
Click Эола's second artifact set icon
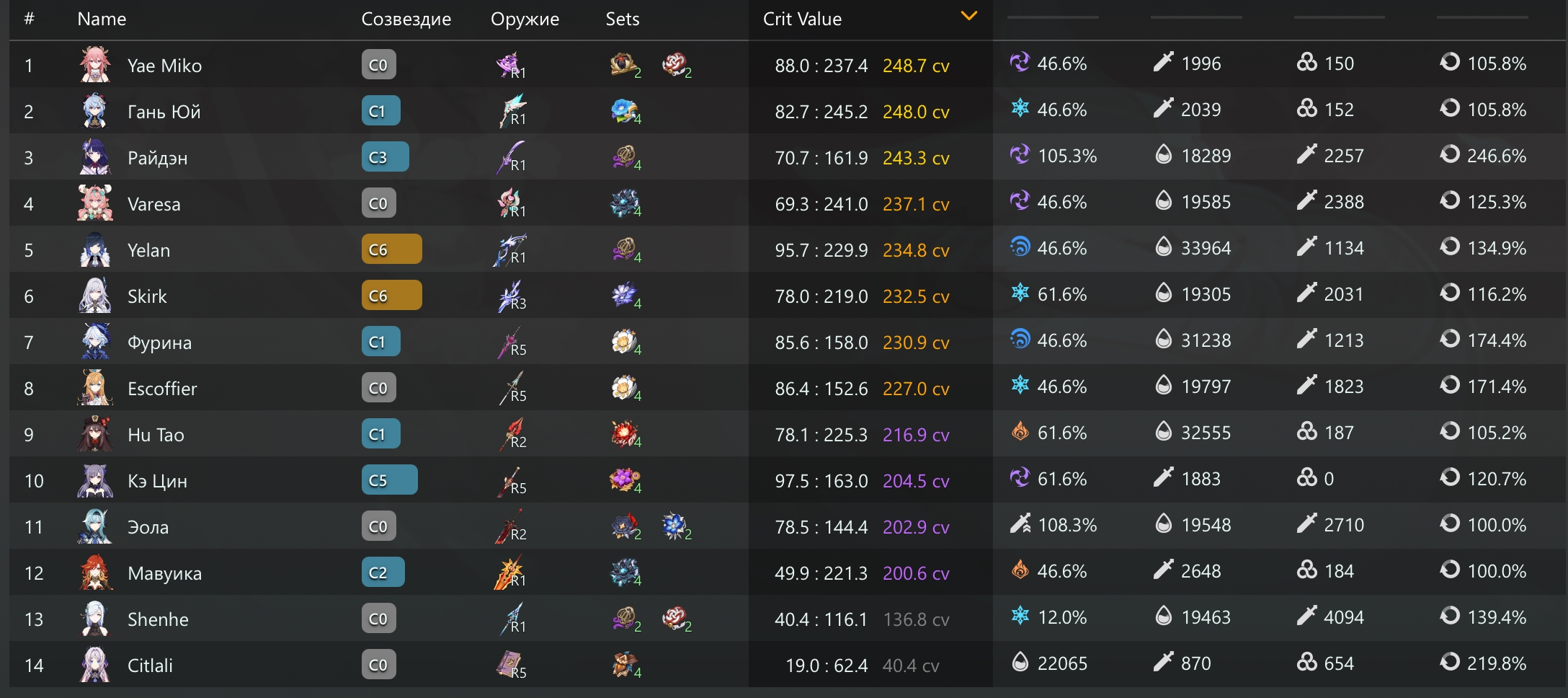[x=674, y=526]
